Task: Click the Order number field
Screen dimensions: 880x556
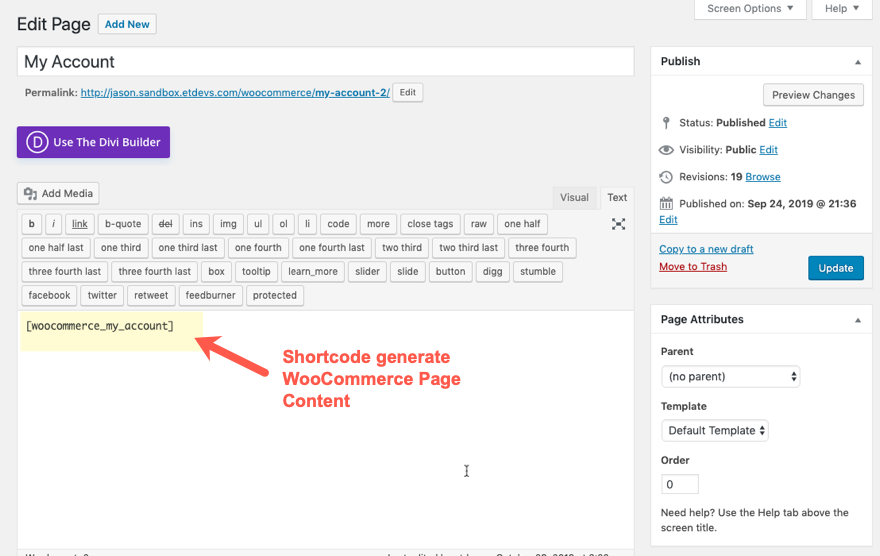Action: [x=680, y=484]
